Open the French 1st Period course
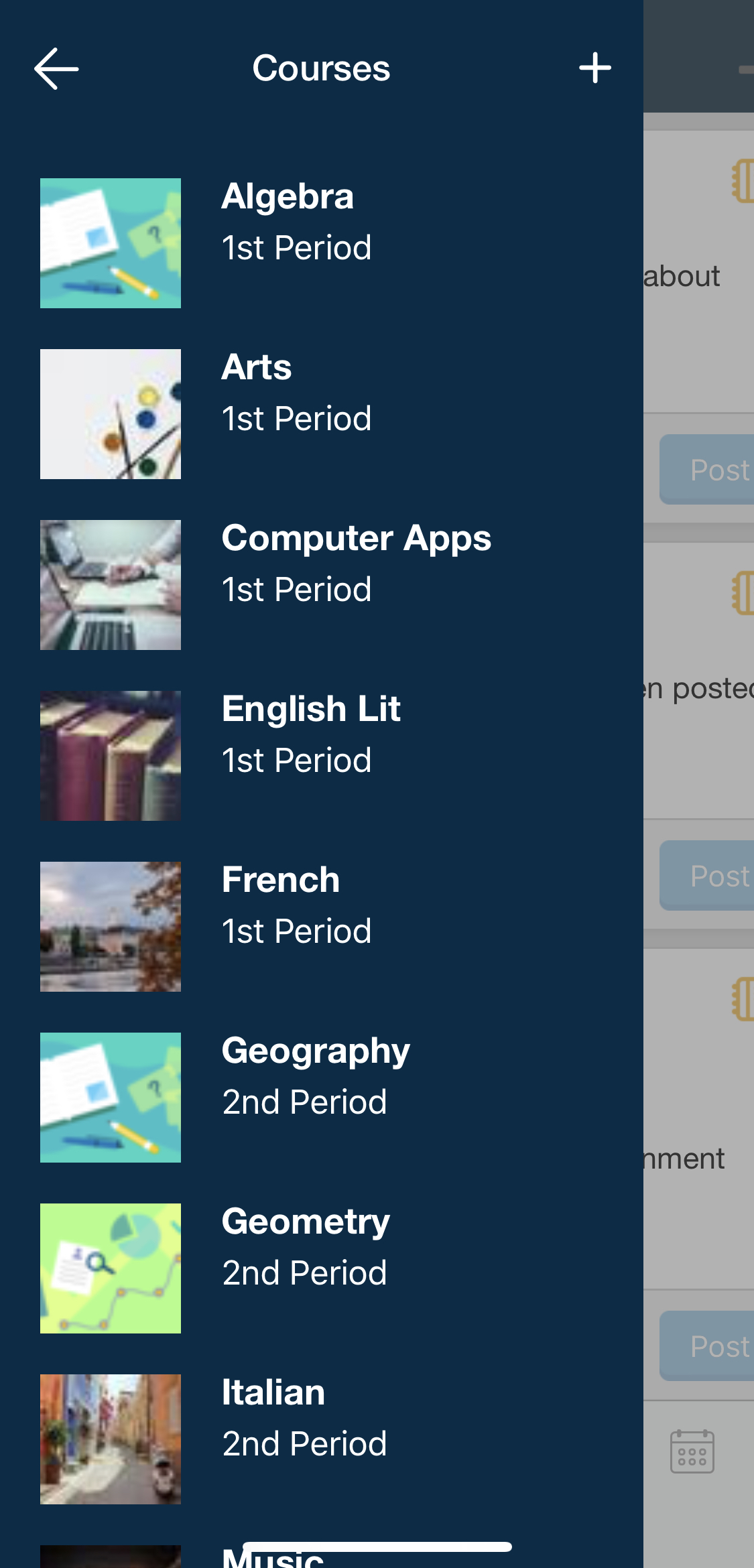Image resolution: width=754 pixels, height=1568 pixels. pyautogui.click(x=296, y=905)
